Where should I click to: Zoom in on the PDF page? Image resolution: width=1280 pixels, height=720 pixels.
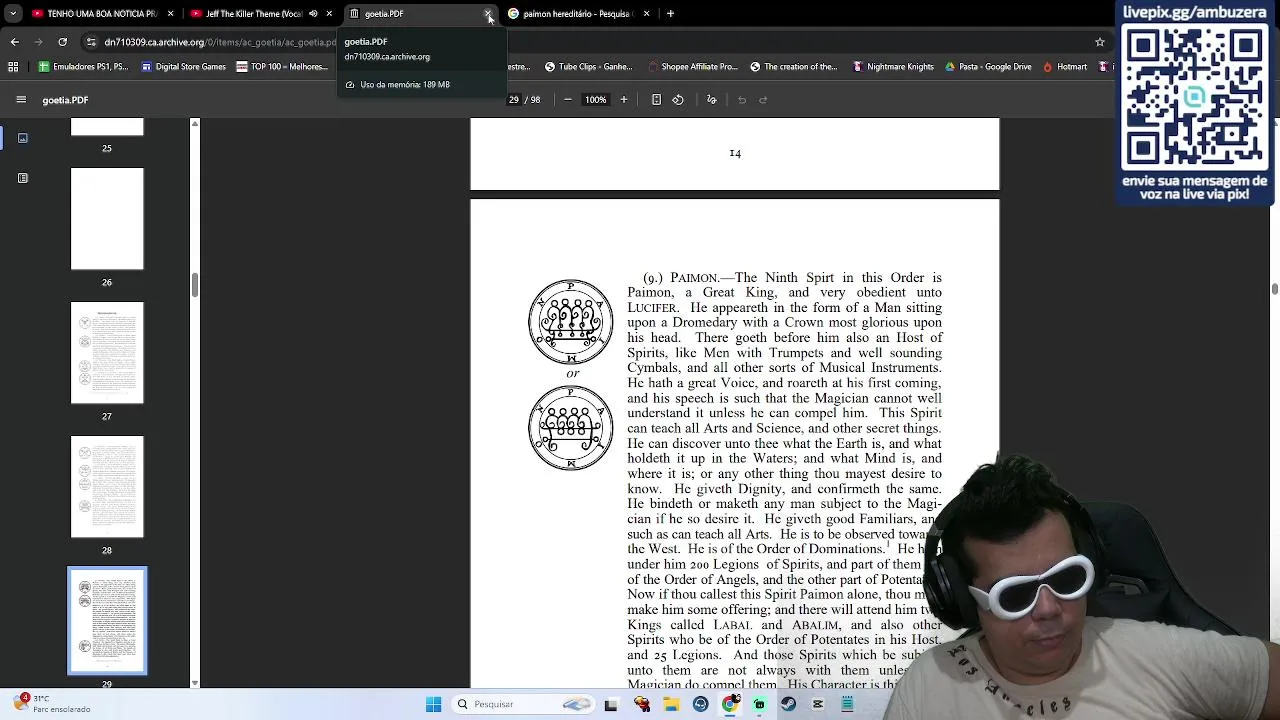tap(624, 100)
